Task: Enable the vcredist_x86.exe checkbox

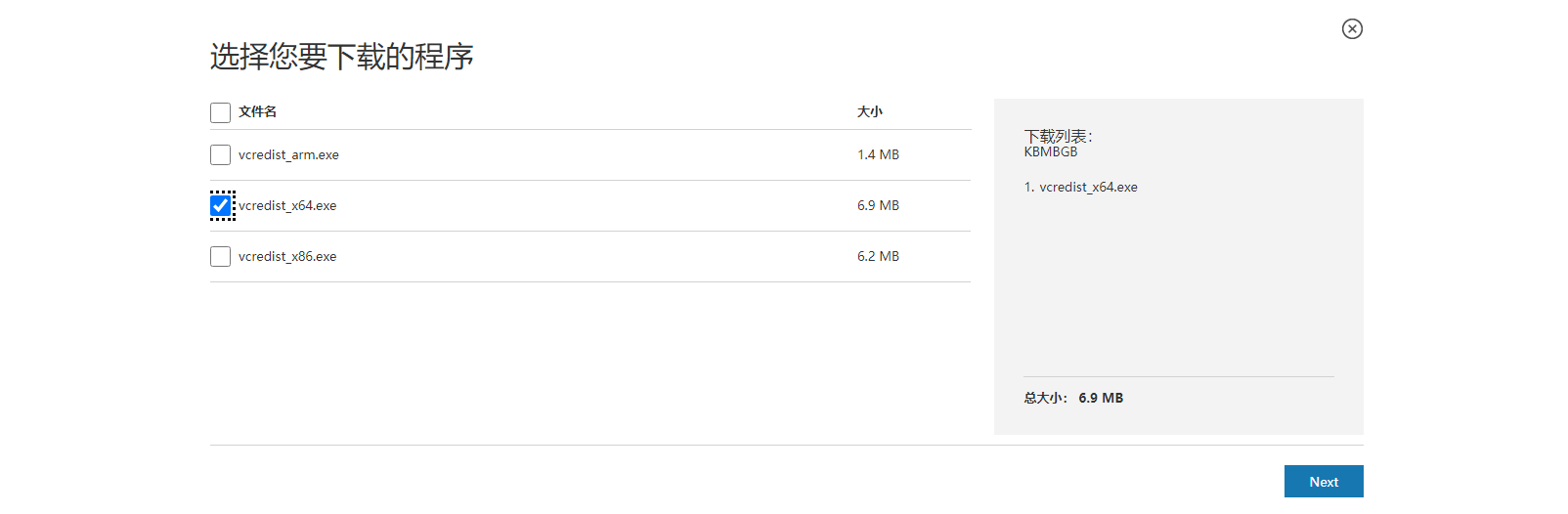Action: pyautogui.click(x=220, y=257)
